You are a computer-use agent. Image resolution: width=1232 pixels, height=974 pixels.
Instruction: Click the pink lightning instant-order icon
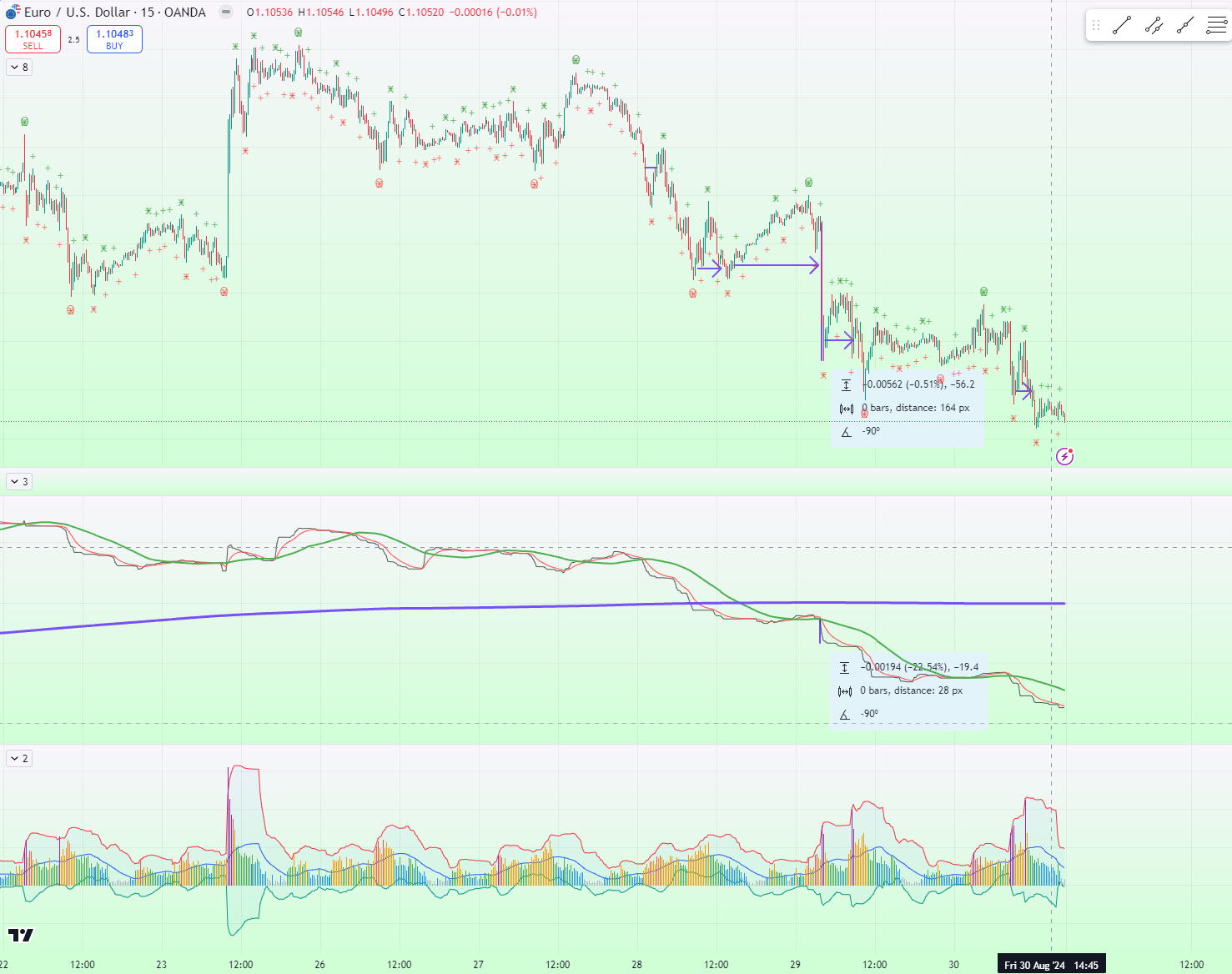(x=1065, y=456)
